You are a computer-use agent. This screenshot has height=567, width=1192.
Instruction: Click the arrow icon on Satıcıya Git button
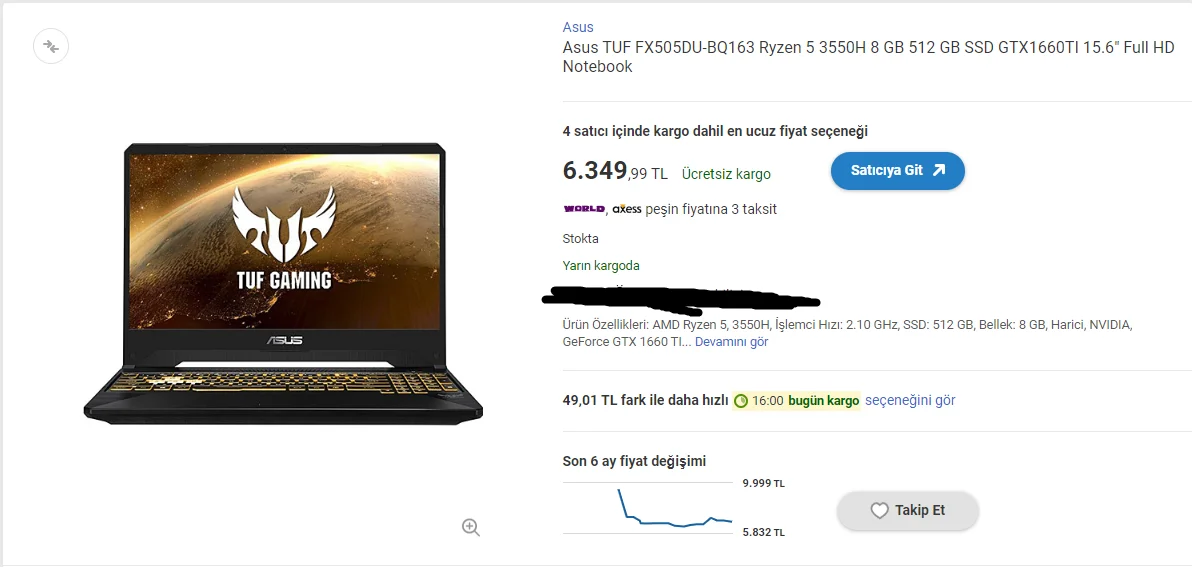point(939,170)
